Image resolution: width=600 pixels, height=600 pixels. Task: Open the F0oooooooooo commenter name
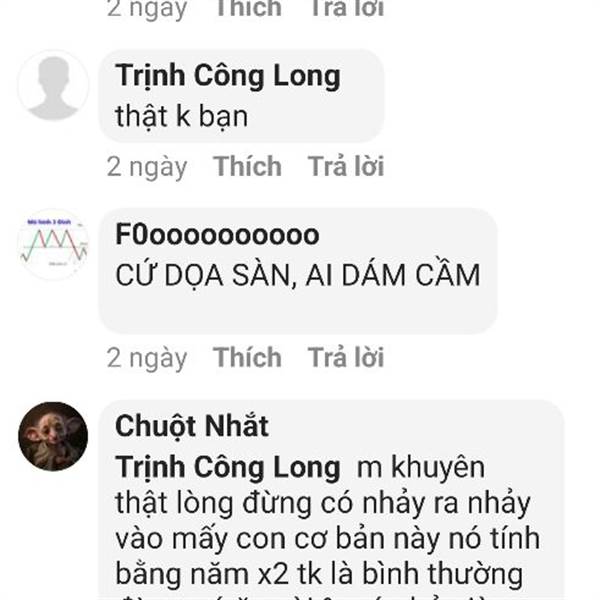[x=217, y=234]
